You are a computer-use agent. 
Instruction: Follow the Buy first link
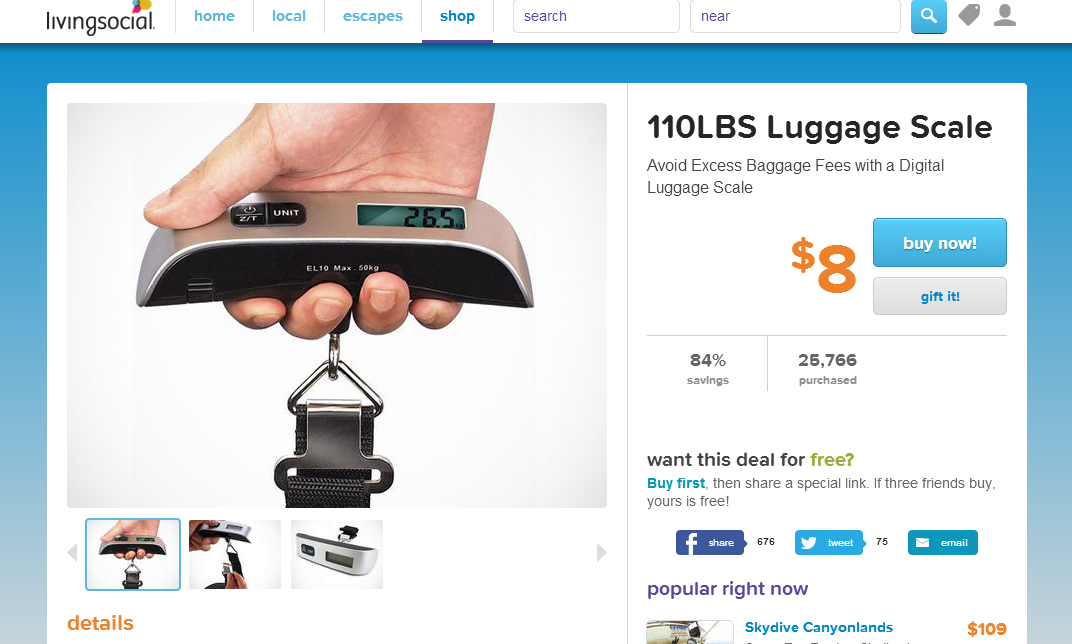point(675,483)
